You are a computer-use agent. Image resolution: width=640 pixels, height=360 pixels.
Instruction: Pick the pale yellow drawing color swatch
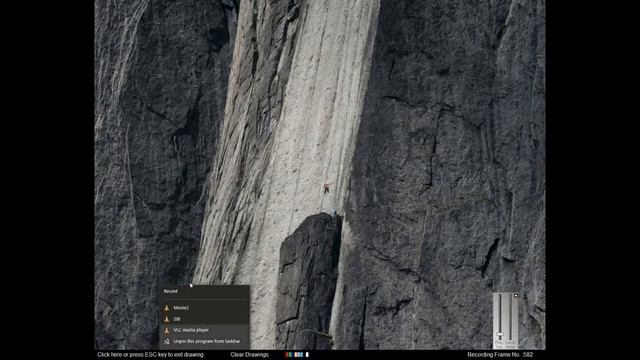click(296, 355)
